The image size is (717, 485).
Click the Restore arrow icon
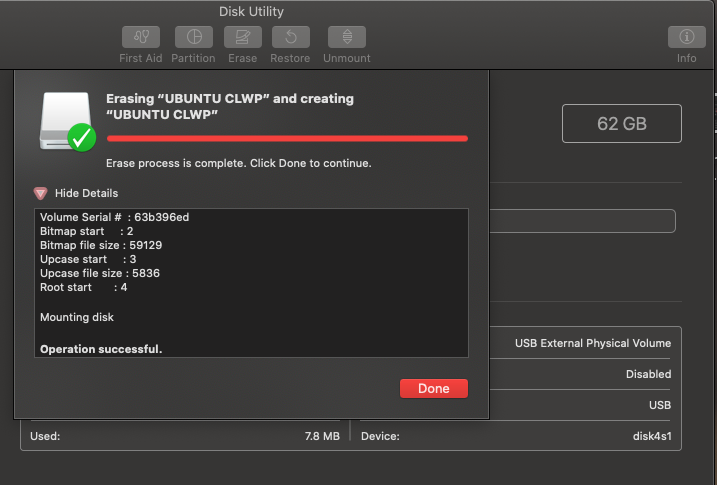tap(291, 37)
